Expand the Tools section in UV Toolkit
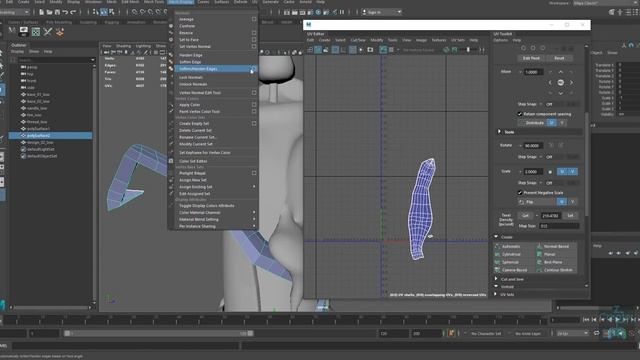This screenshot has width=640, height=360. tap(499, 132)
